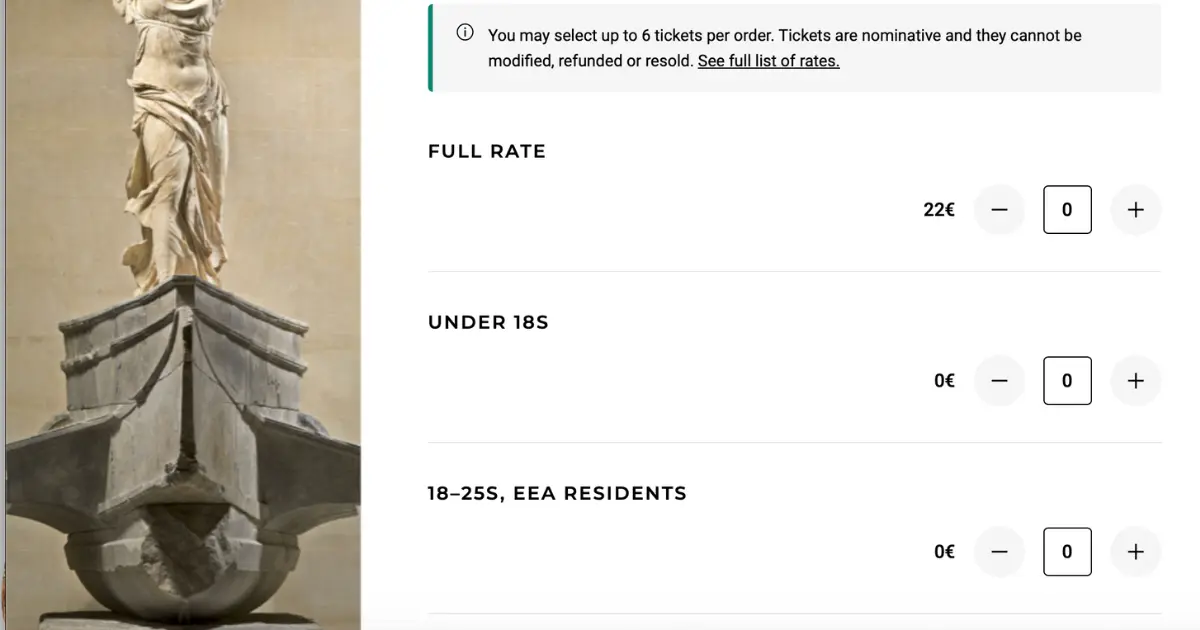Click the FULL RATE heading

pos(487,152)
